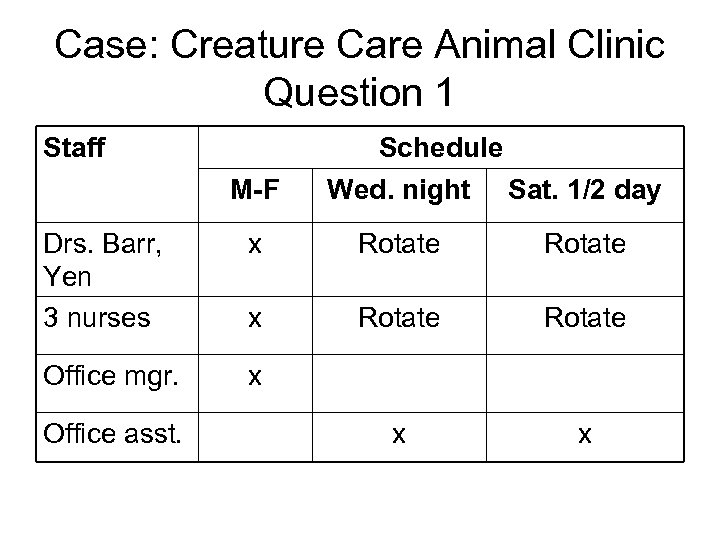The image size is (720, 540).
Task: Select the 'Question 1' title line
Action: pyautogui.click(x=360, y=93)
